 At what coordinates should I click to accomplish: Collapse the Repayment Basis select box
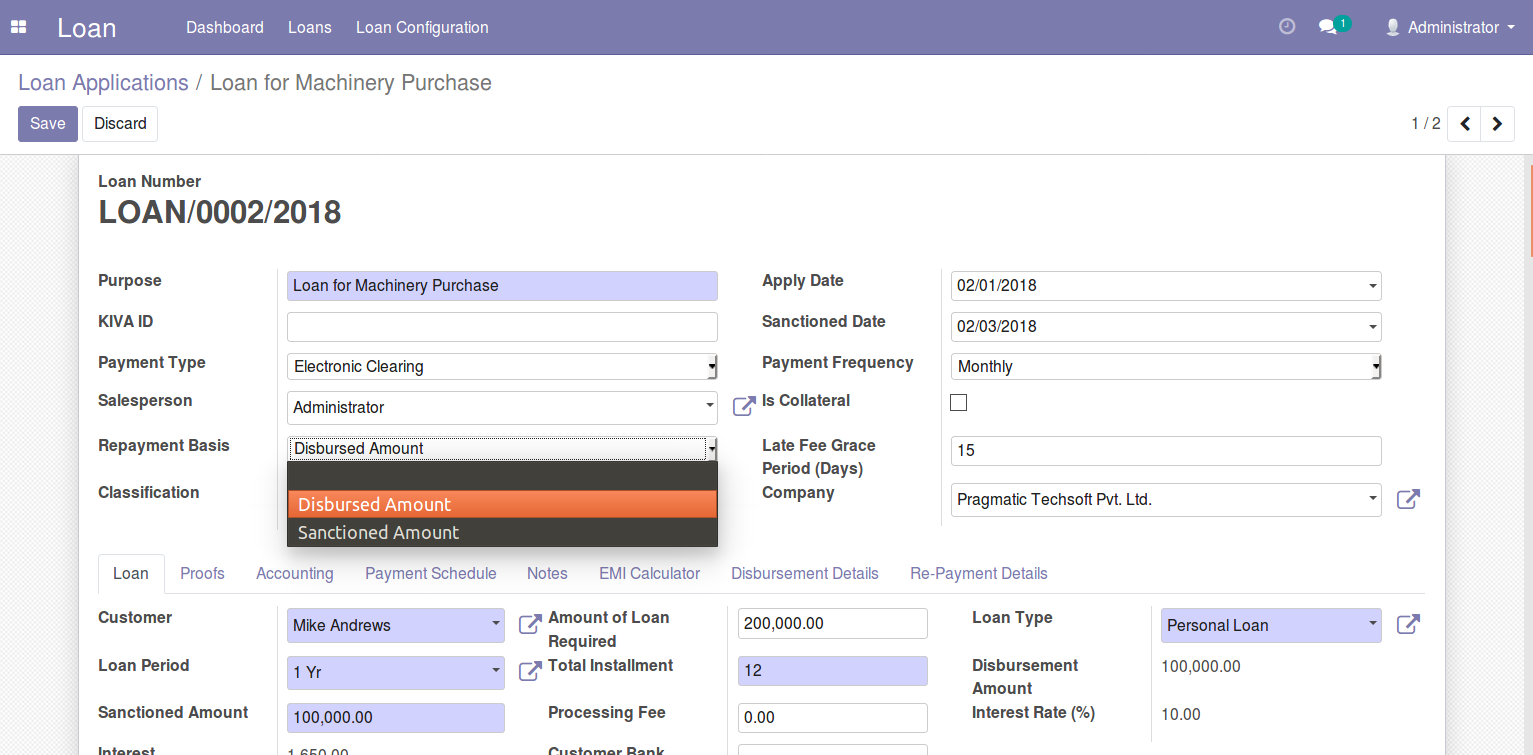point(502,448)
